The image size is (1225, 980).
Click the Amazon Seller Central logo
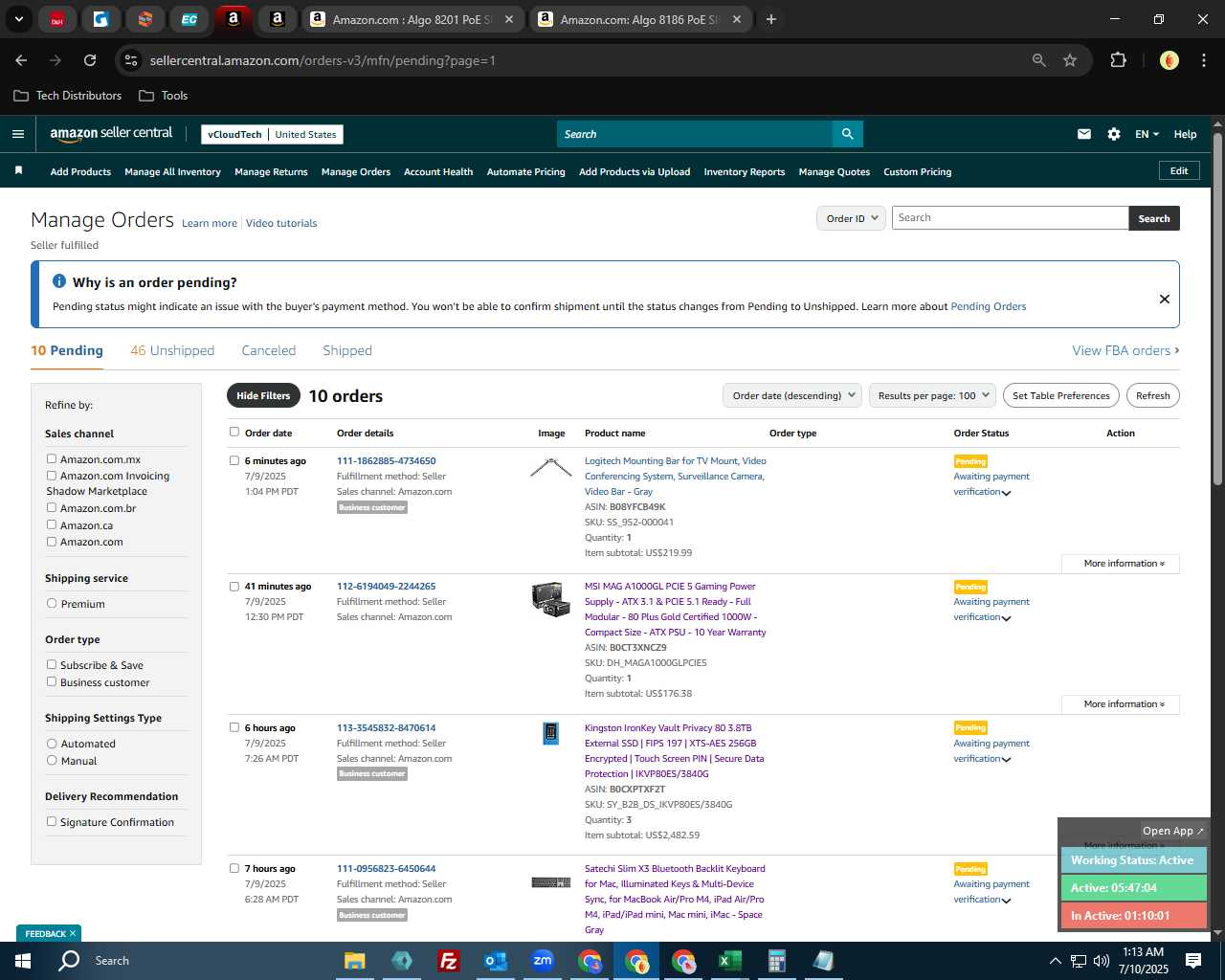coord(111,134)
